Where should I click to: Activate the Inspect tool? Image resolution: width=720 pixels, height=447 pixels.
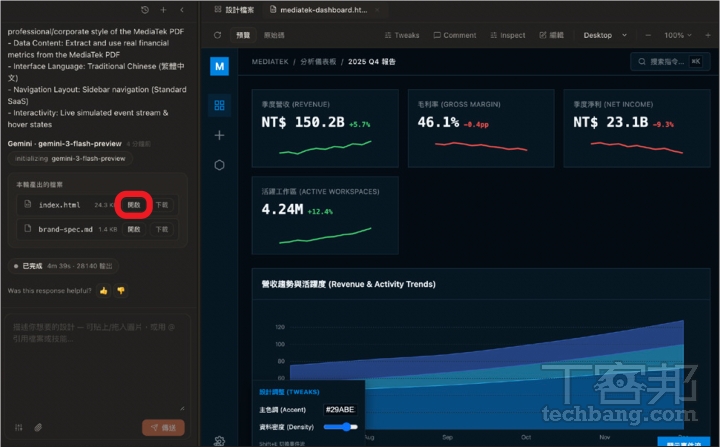(x=507, y=35)
